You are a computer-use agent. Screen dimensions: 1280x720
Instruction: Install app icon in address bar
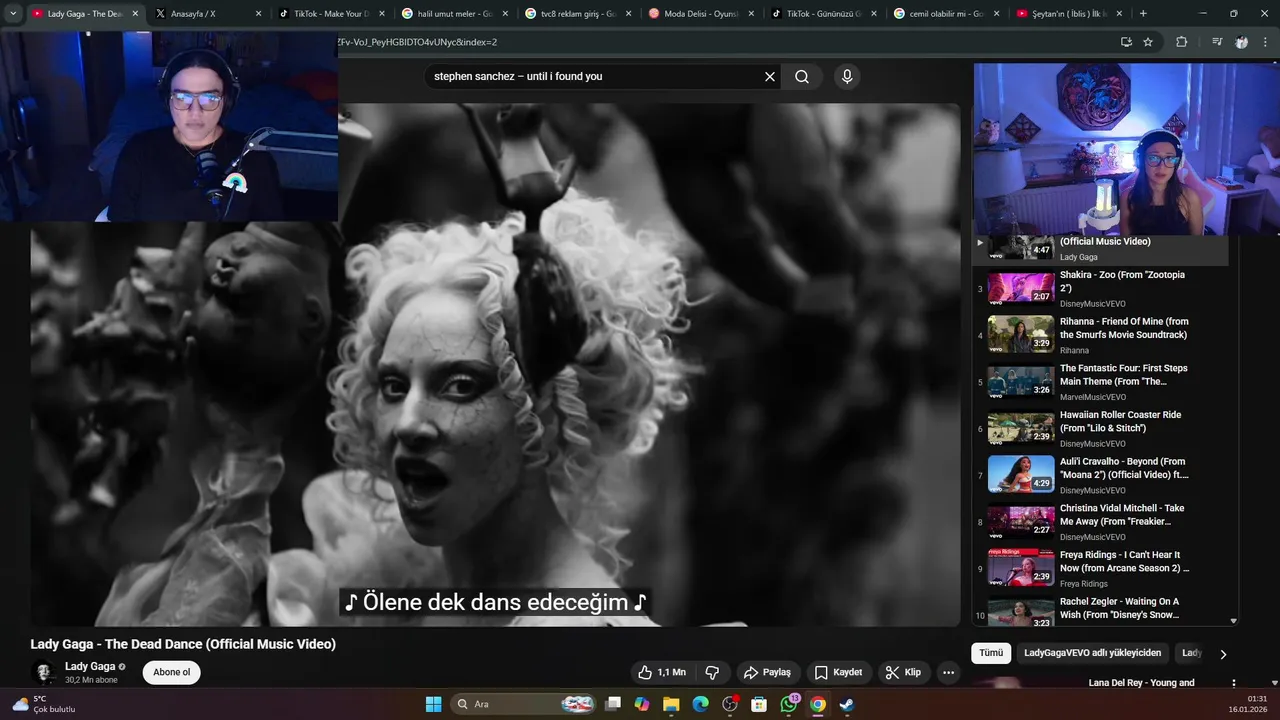click(x=1126, y=42)
